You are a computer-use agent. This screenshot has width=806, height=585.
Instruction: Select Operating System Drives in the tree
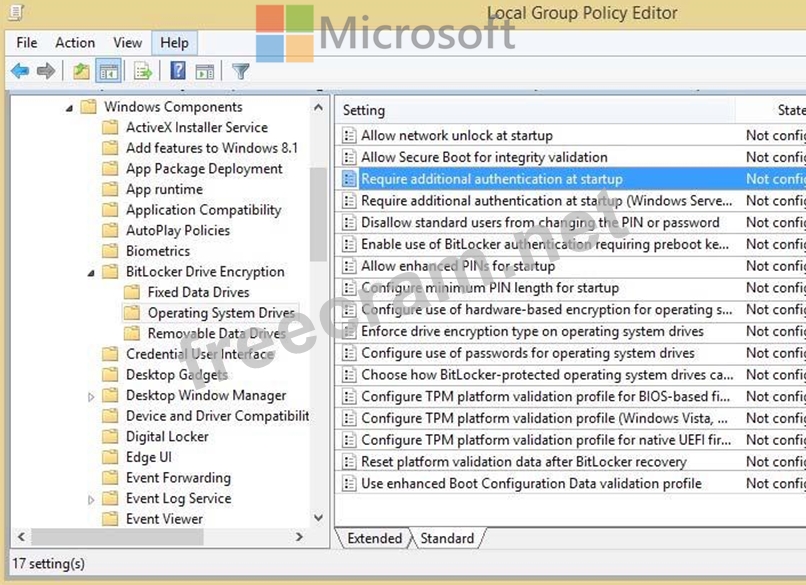[x=221, y=313]
